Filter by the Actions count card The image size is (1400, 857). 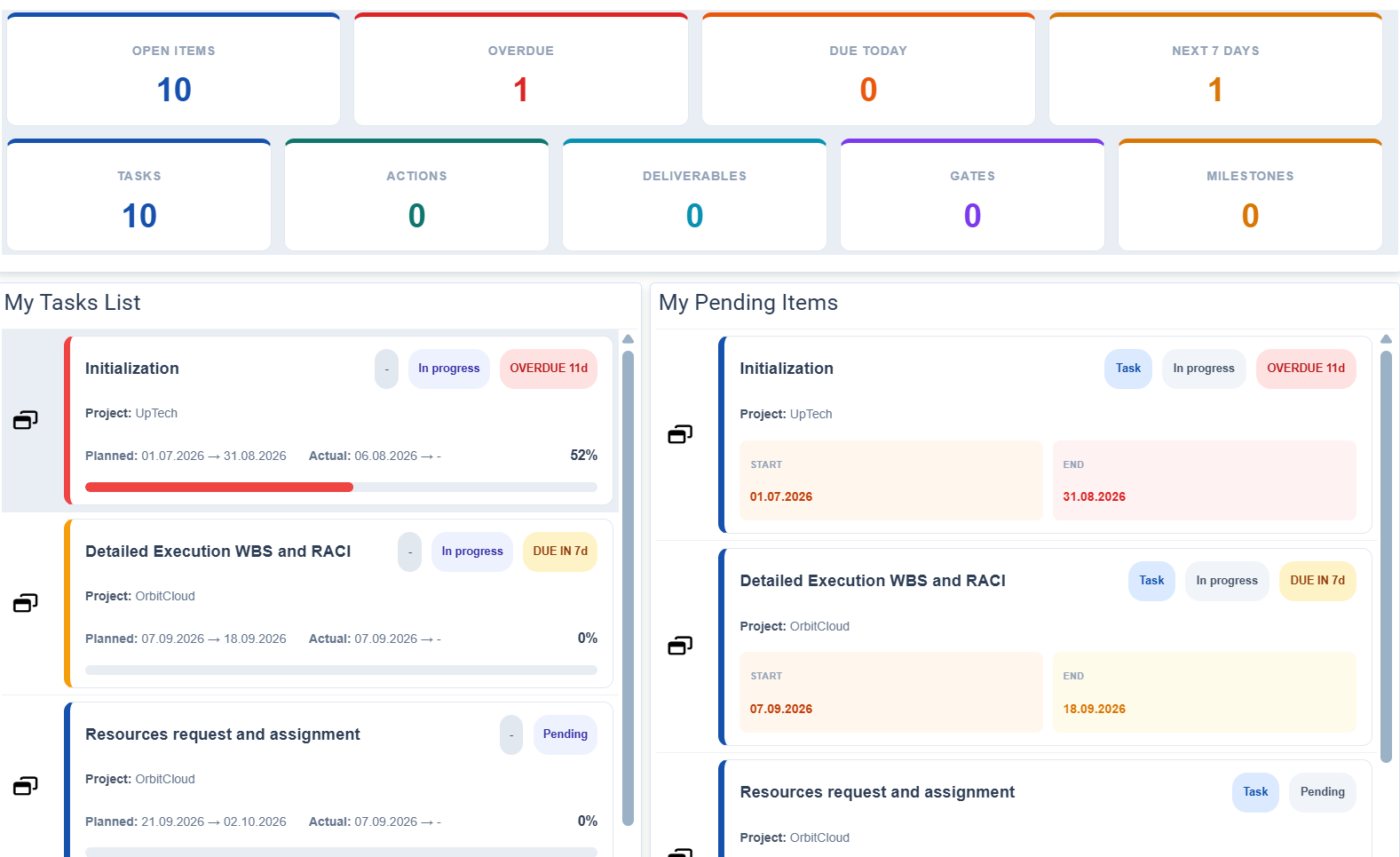coord(416,195)
